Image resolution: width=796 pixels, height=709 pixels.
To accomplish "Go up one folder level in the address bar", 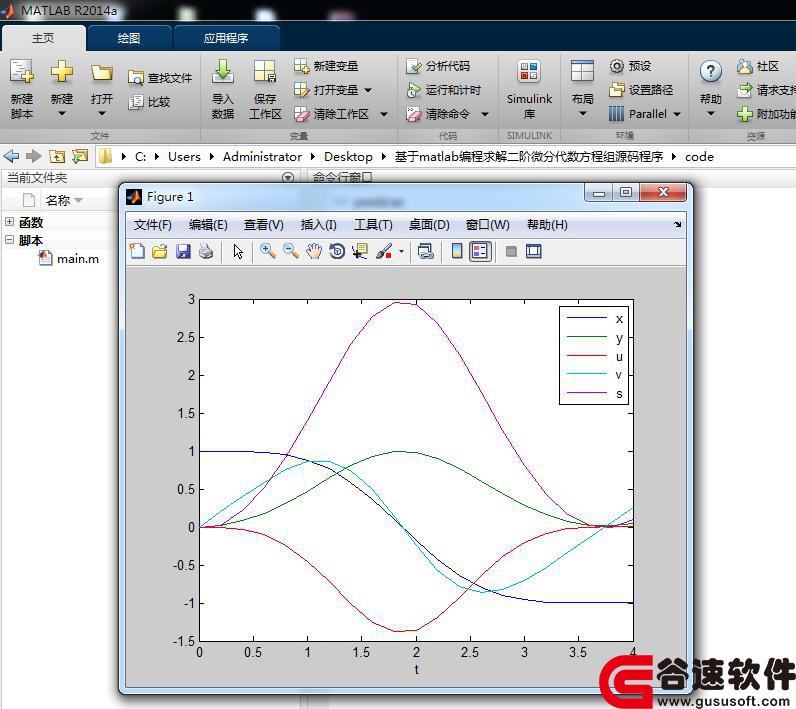I will pyautogui.click(x=57, y=156).
